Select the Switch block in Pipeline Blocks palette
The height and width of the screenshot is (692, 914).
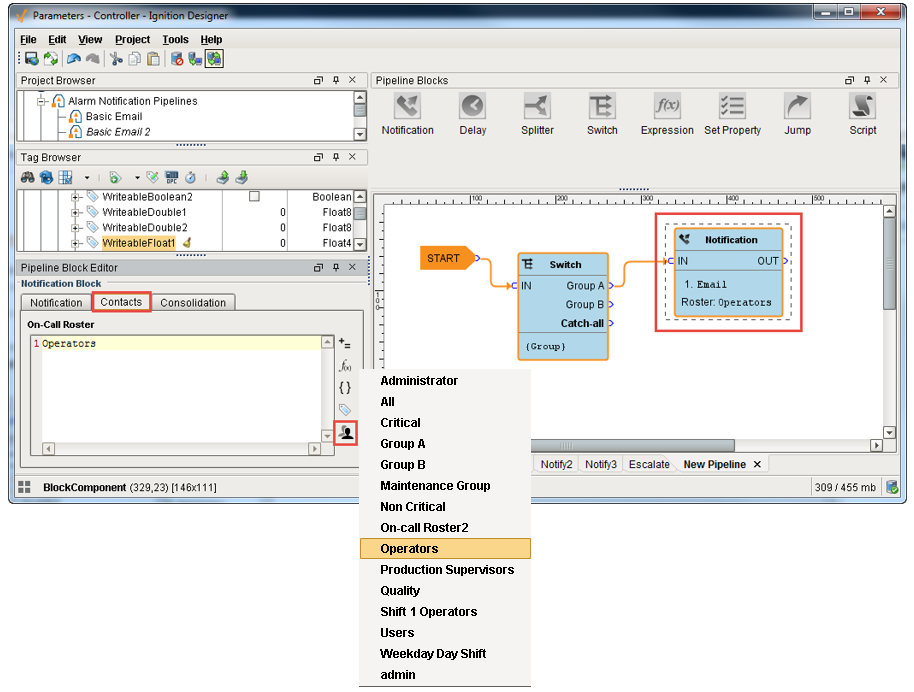[602, 115]
